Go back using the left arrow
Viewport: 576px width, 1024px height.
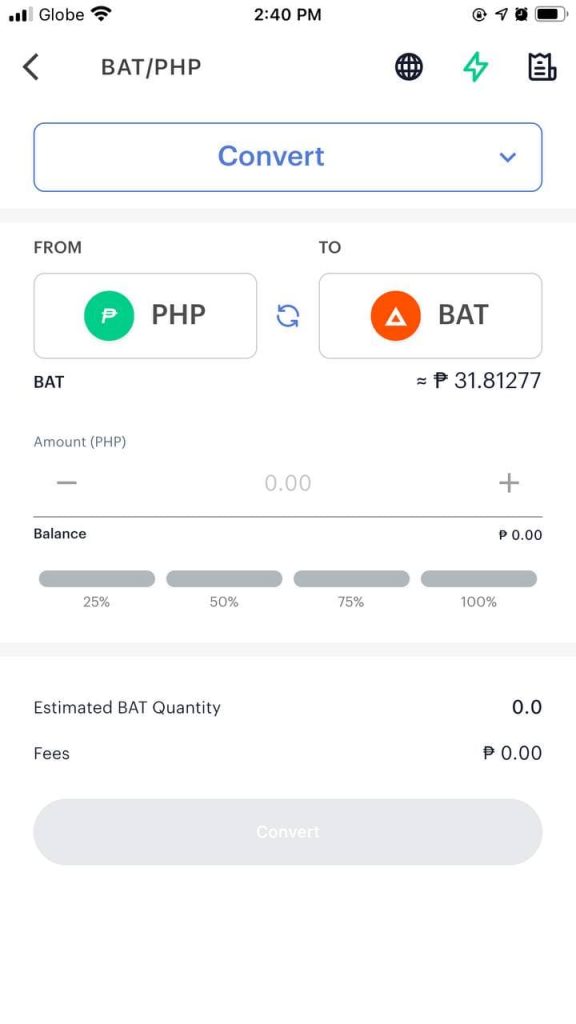pos(31,67)
